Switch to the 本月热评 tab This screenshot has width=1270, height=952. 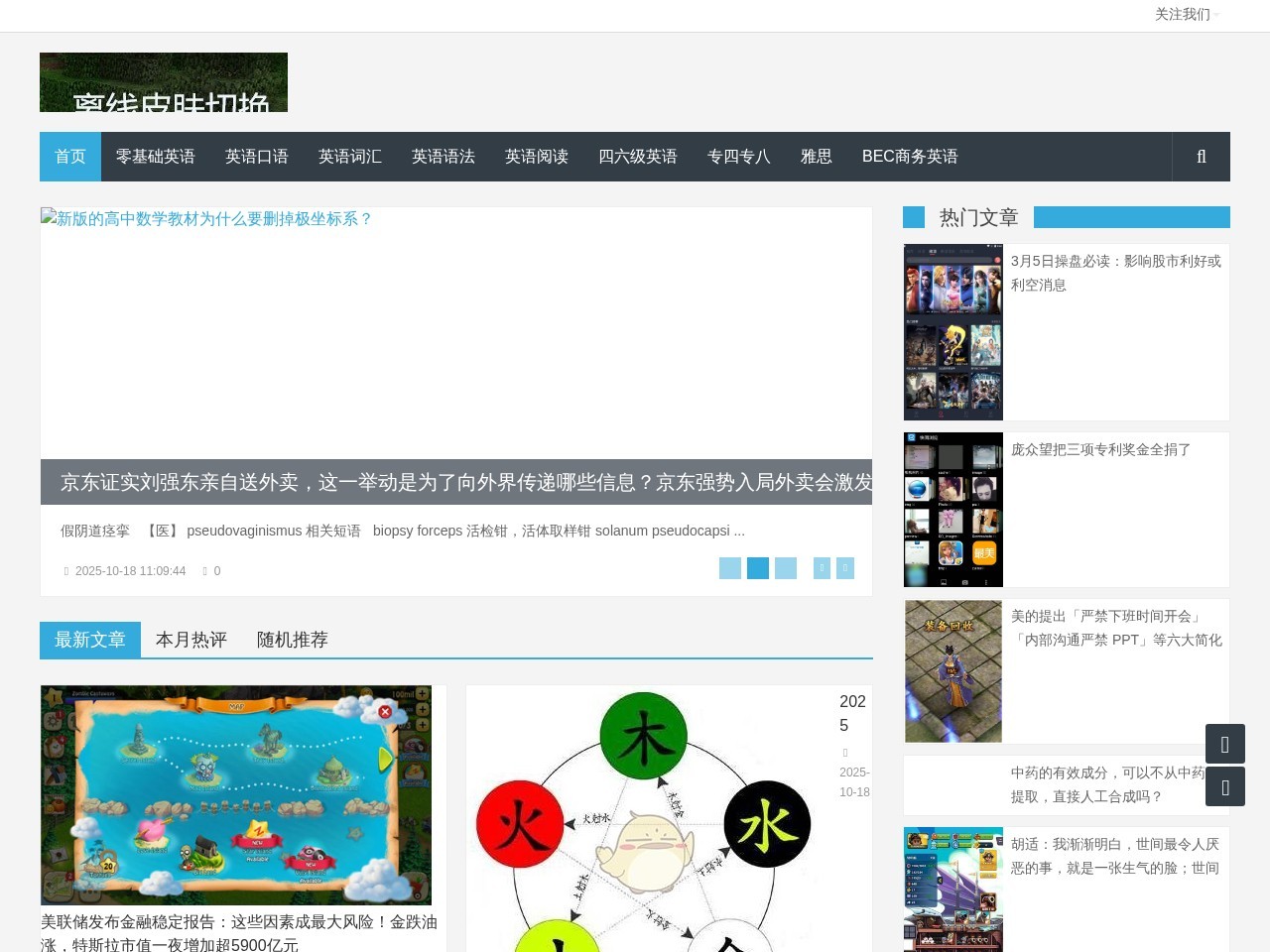coord(191,640)
